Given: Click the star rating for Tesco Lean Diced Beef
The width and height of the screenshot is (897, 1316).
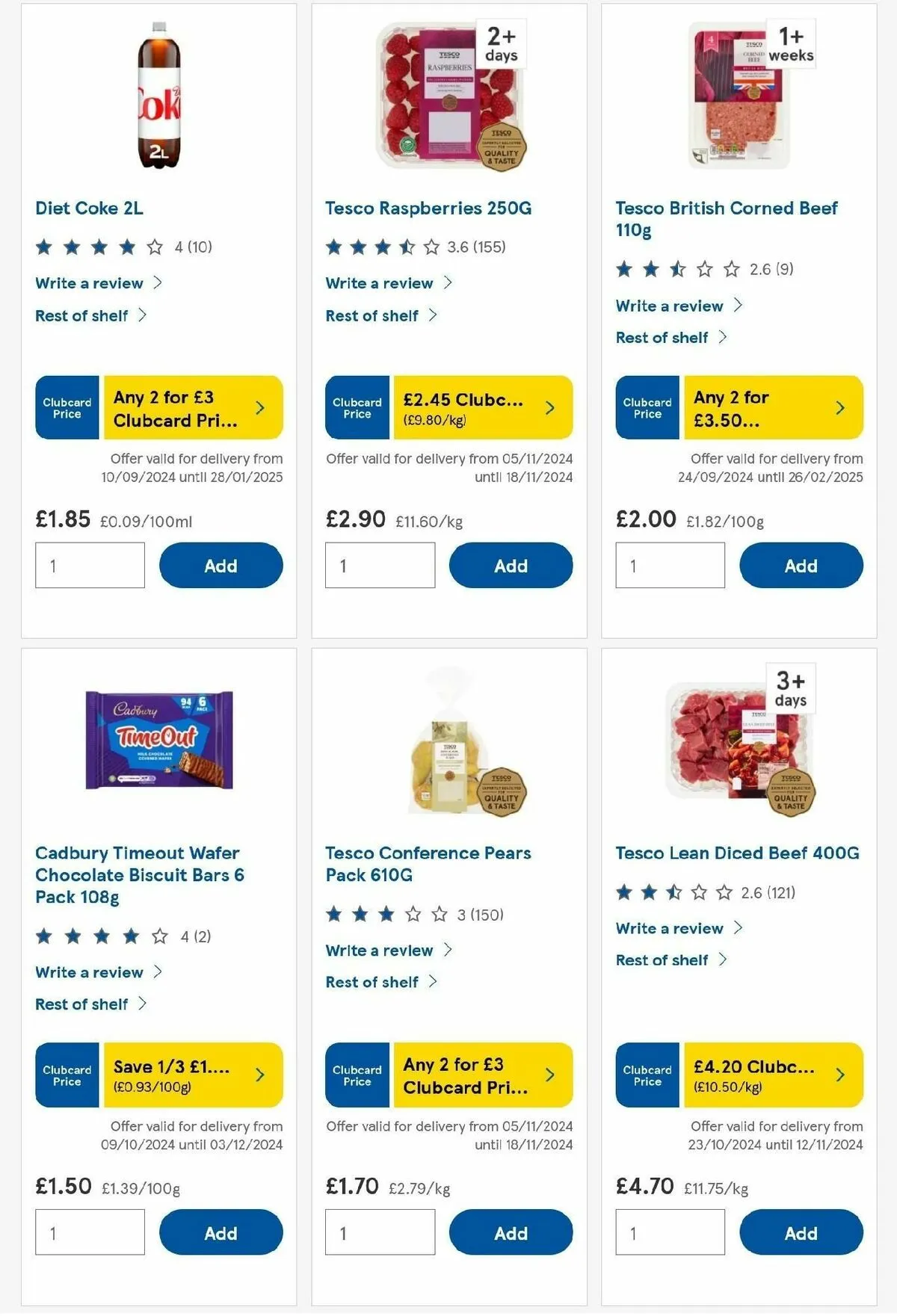Looking at the screenshot, I should [x=673, y=892].
